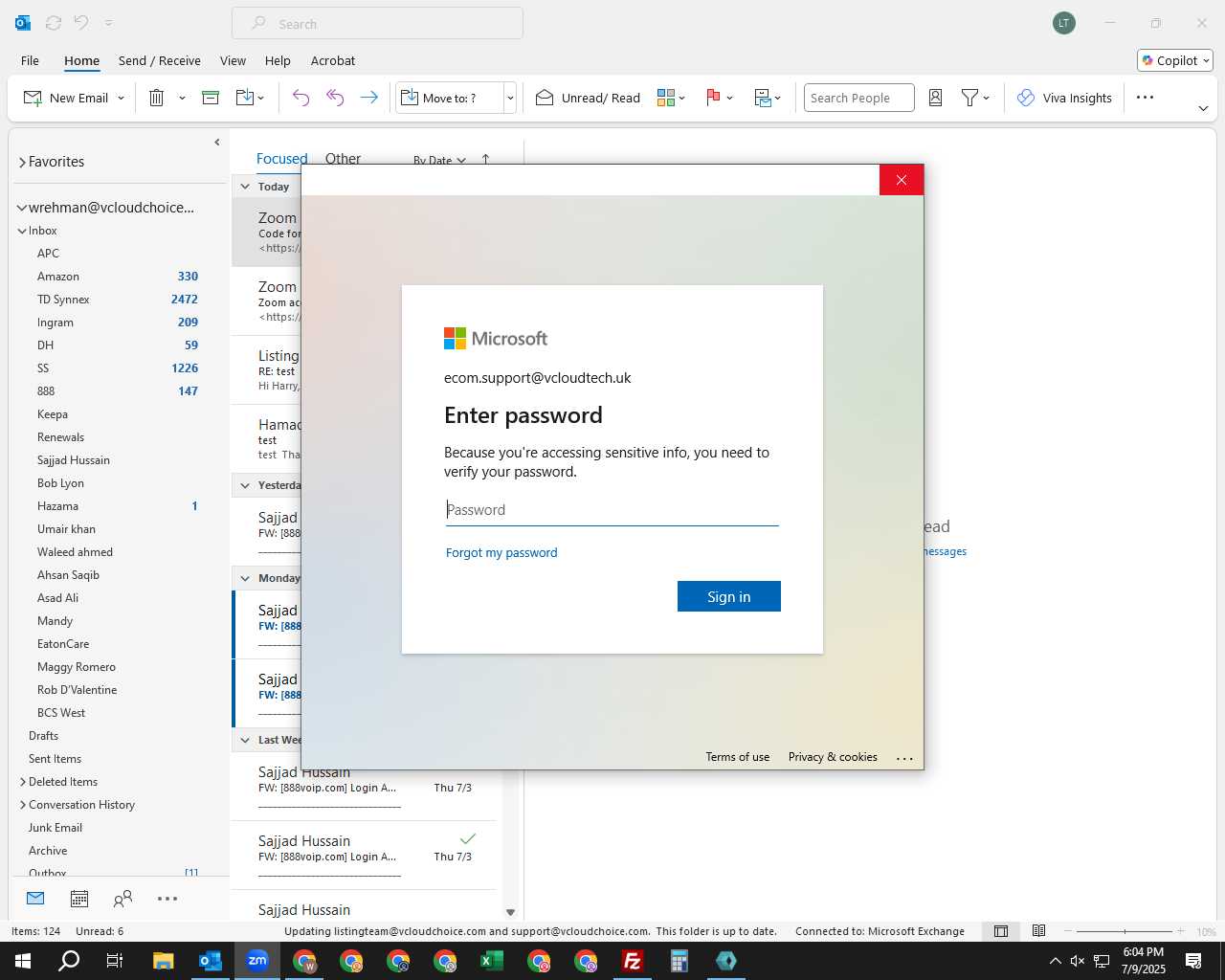The width and height of the screenshot is (1225, 980).
Task: Open the LT account avatar
Action: [1063, 23]
